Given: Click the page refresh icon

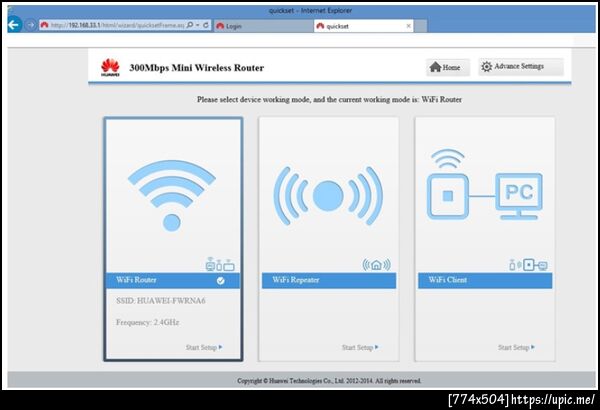Looking at the screenshot, I should click(206, 25).
